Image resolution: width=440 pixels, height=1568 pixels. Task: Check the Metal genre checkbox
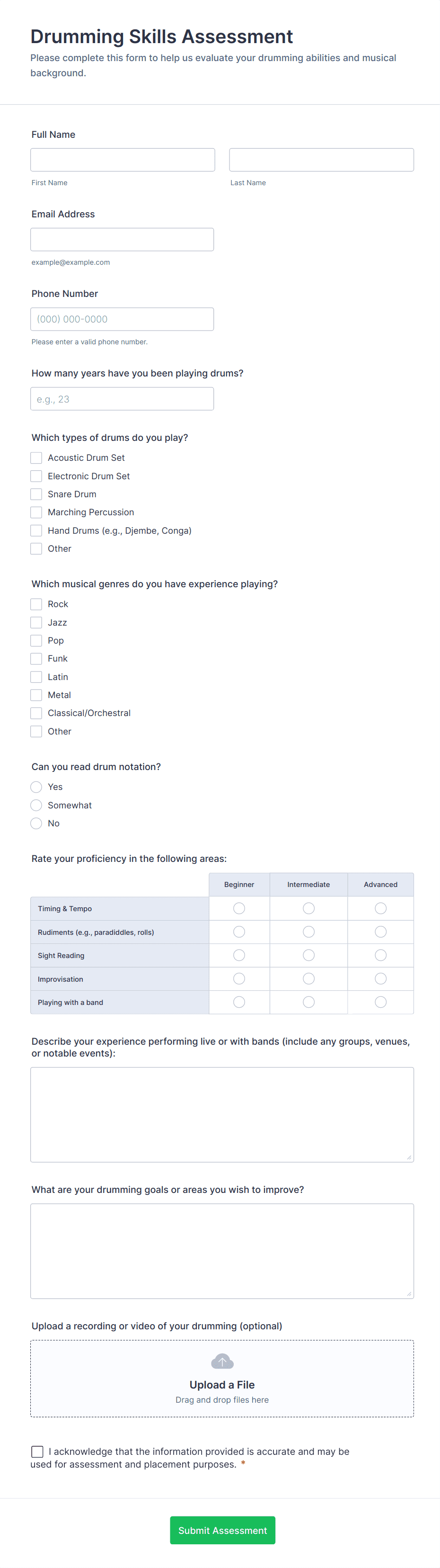coord(36,695)
